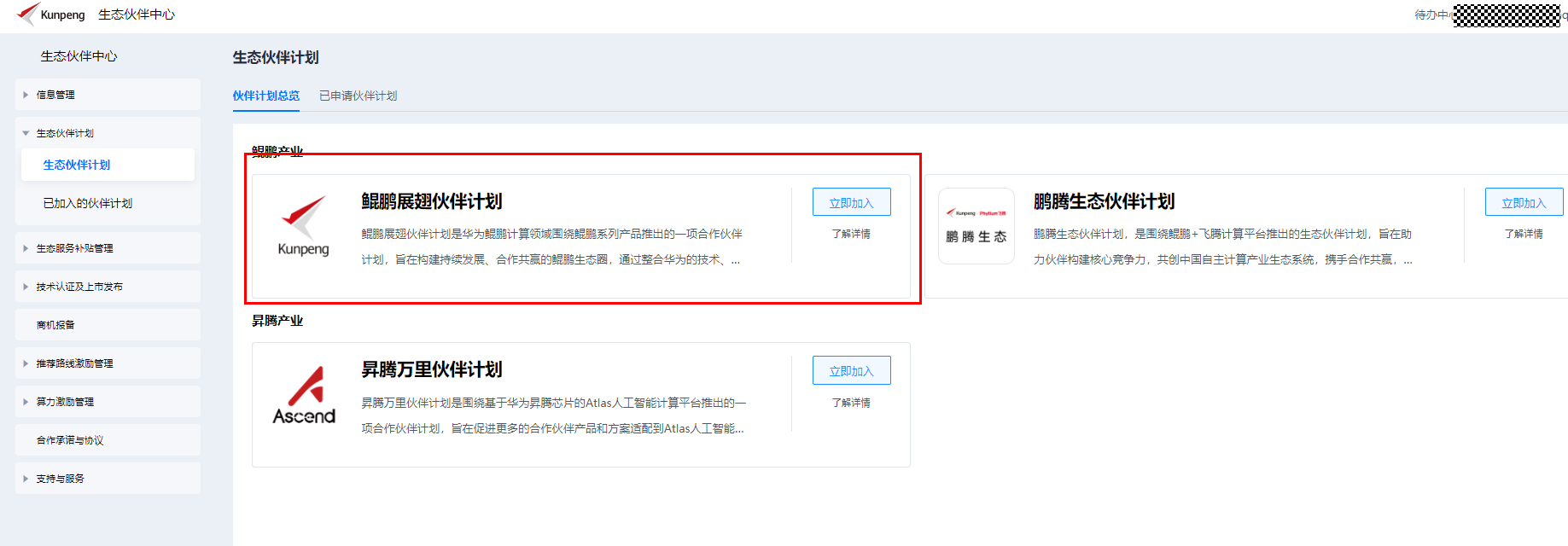The height and width of the screenshot is (546, 1568).
Task: Click the Kunpeng logo on 鲲鹏展翅伙伴计划 card
Action: (x=303, y=226)
